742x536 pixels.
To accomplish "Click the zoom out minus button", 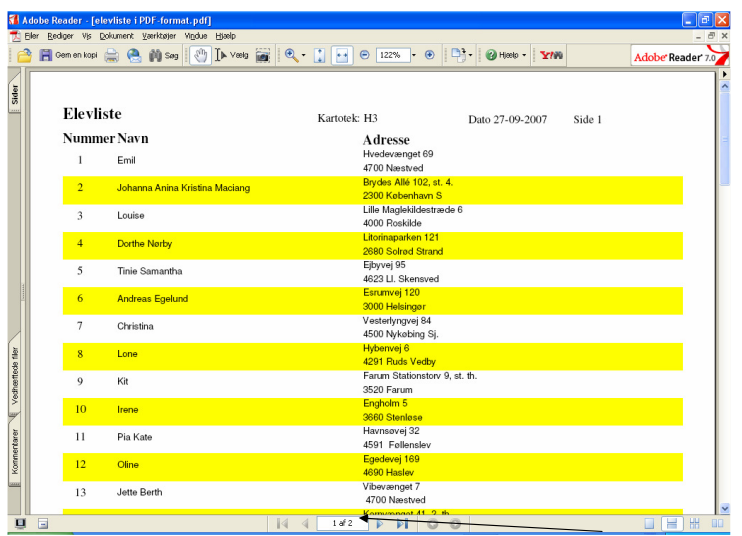I will (x=364, y=55).
